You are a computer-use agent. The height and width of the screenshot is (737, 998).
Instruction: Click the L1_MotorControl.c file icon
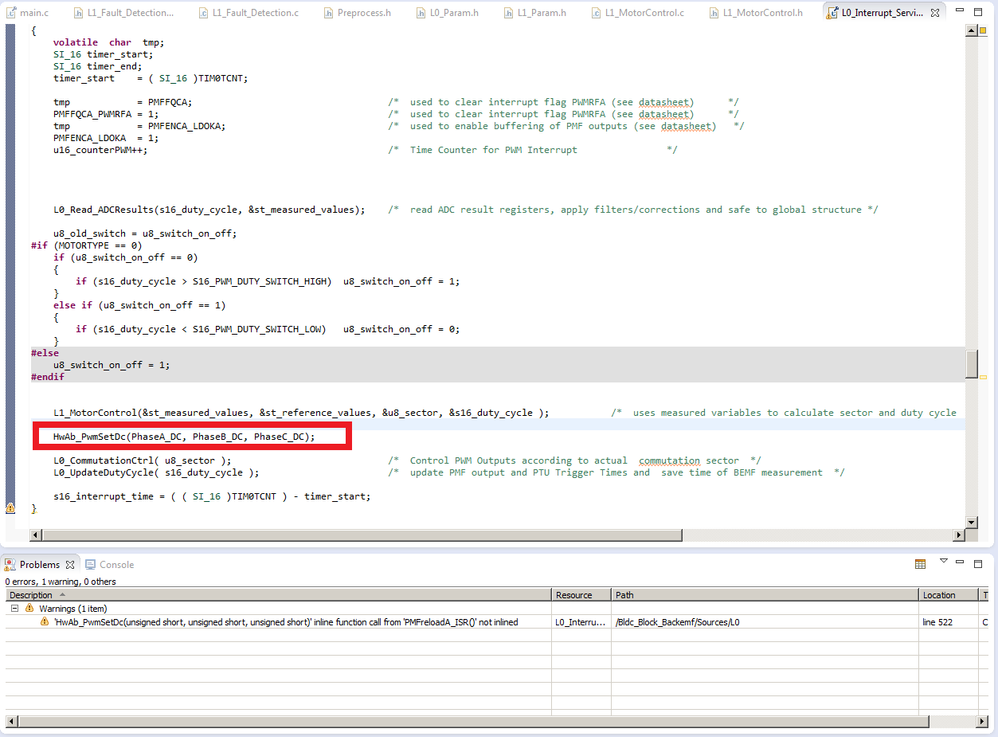[x=596, y=13]
